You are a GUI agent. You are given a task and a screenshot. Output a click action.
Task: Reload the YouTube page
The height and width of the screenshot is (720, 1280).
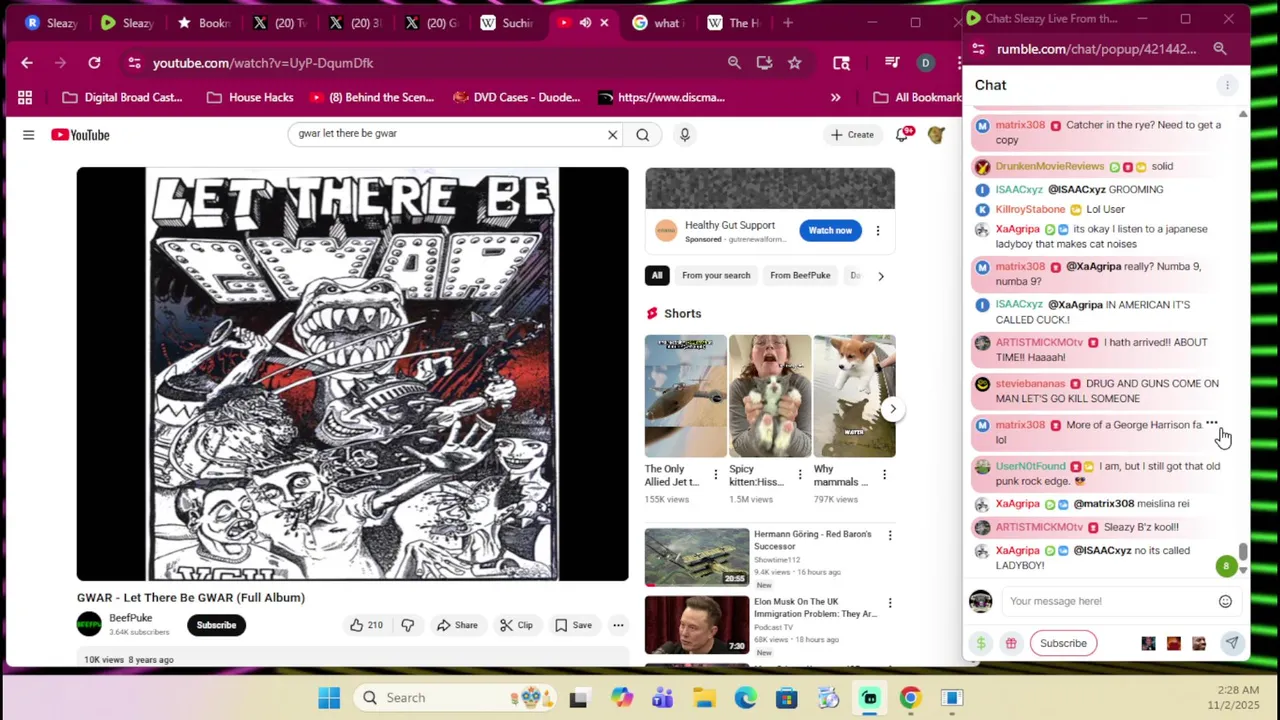pos(94,63)
